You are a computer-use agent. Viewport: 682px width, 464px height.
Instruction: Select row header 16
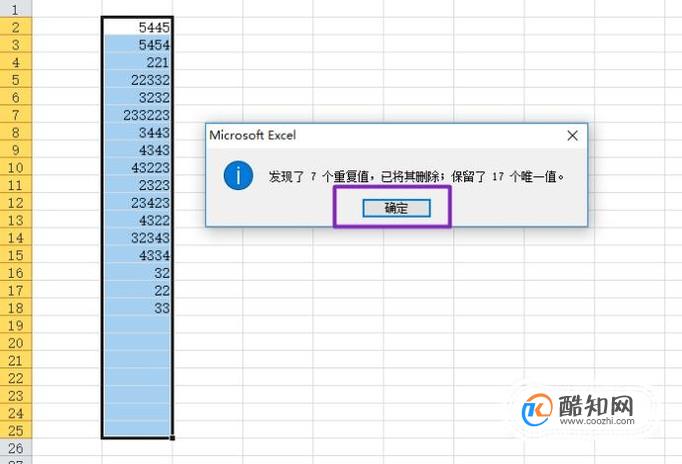pos(16,273)
